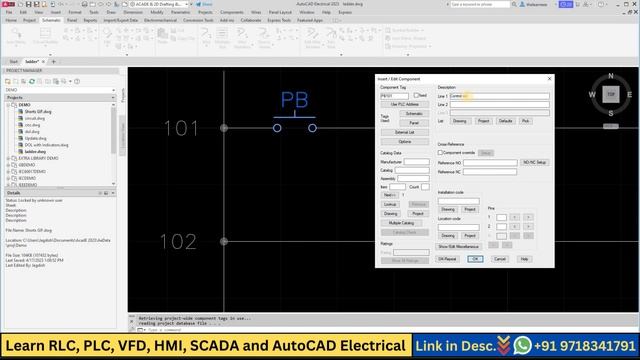Click the Multiple Catalog button
This screenshot has height=360, width=640.
401,223
